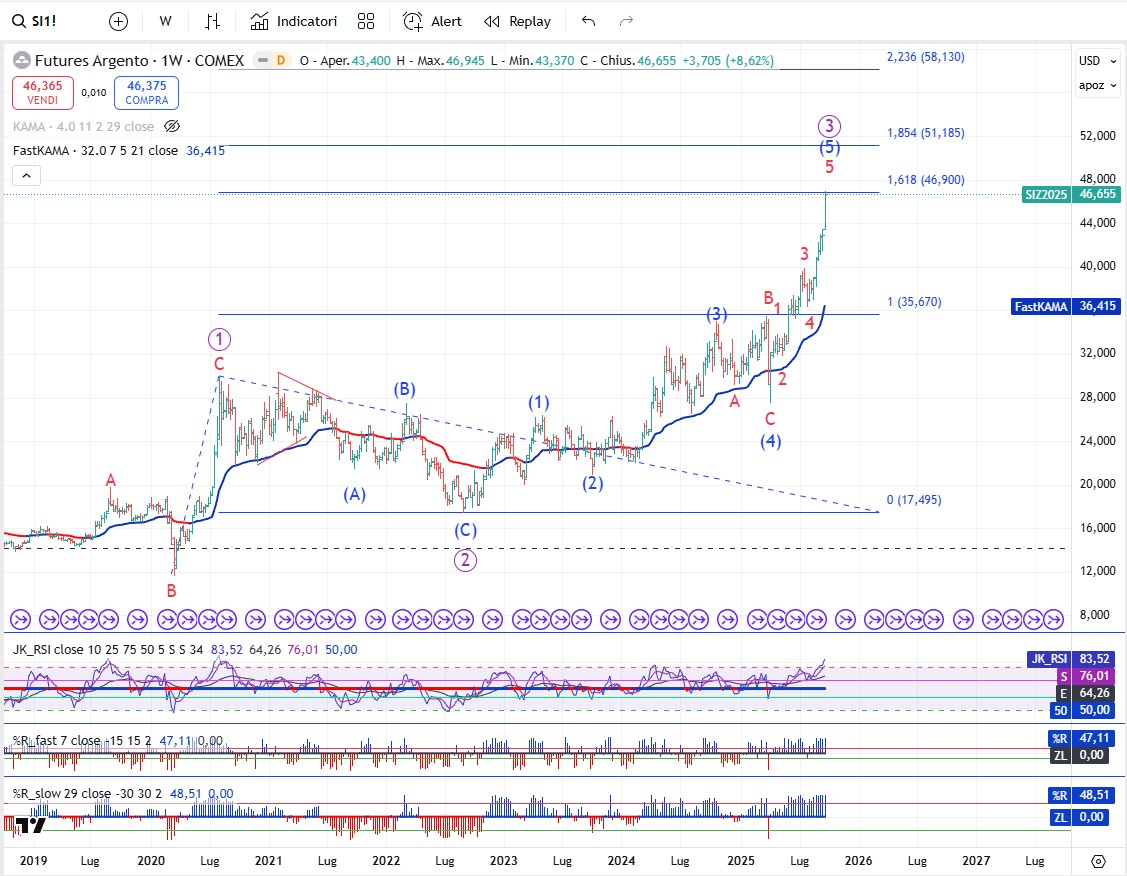Open the candlestick chart type selector

click(x=212, y=21)
